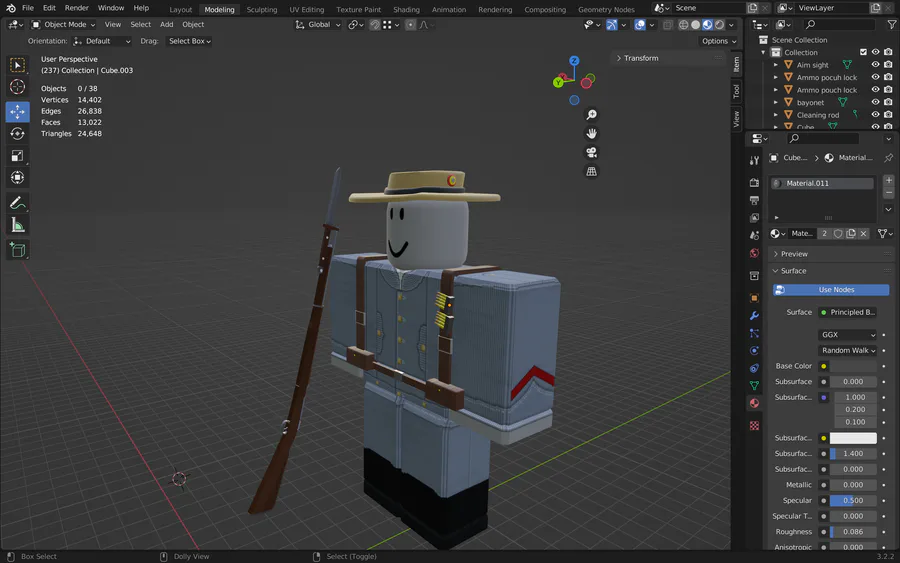900x563 pixels.
Task: Choose the Move tool
Action: pos(17,111)
